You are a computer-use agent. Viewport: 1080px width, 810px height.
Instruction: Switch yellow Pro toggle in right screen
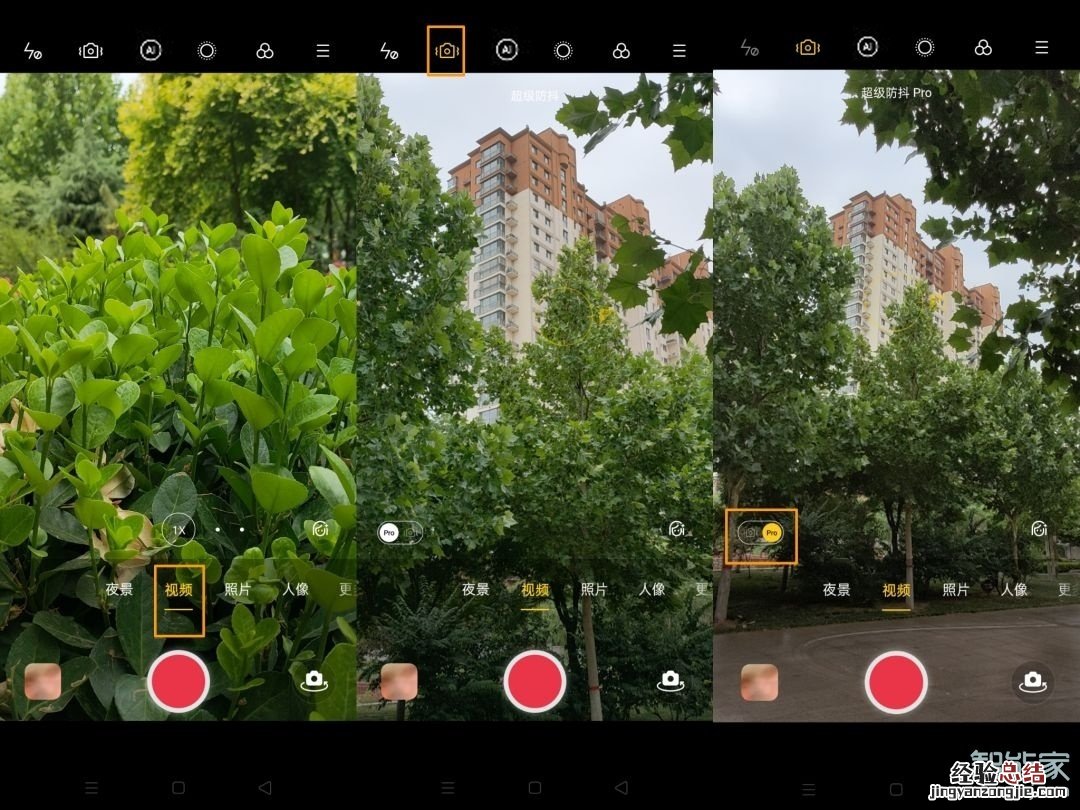[760, 532]
